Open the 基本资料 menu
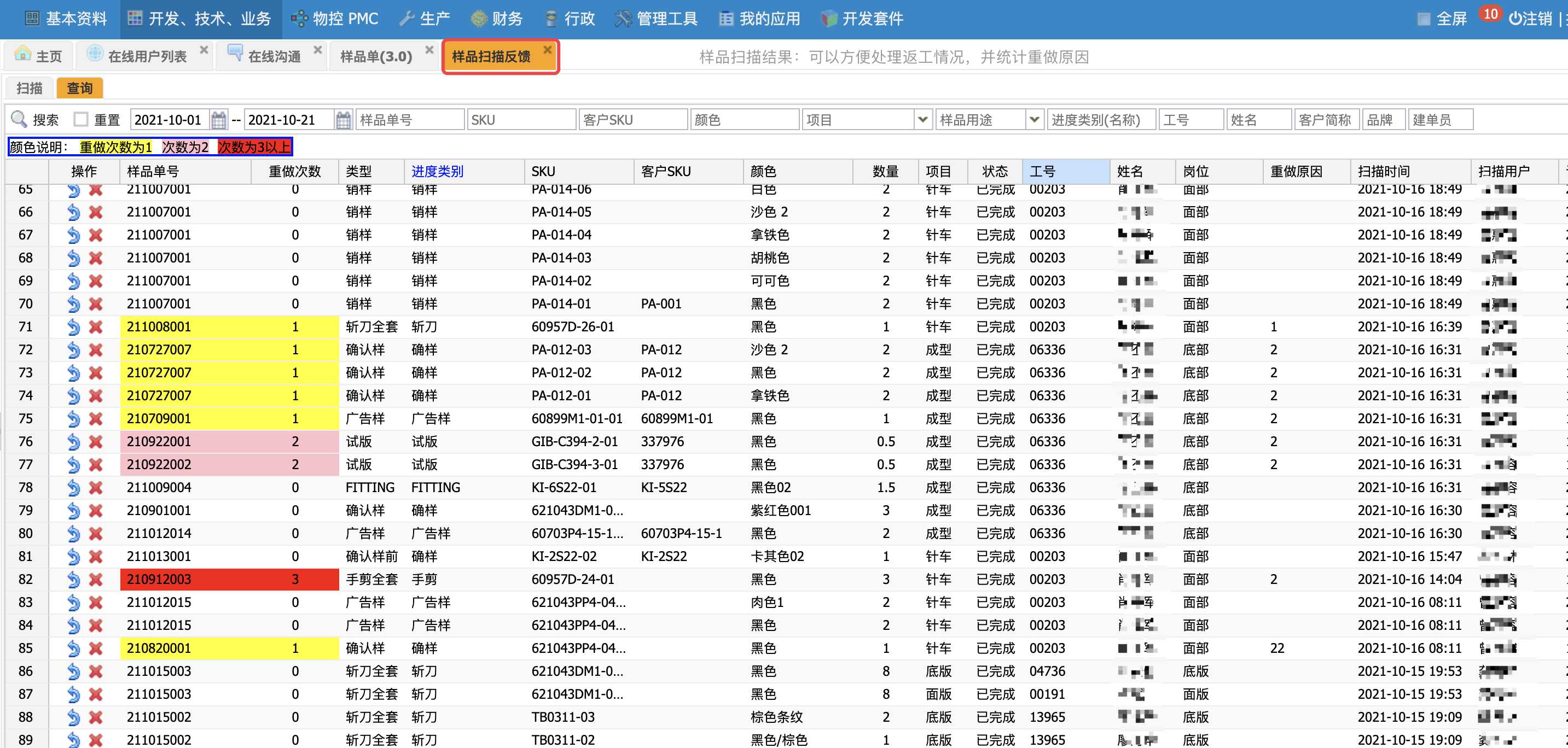Viewport: 1568px width, 748px height. tap(66, 19)
